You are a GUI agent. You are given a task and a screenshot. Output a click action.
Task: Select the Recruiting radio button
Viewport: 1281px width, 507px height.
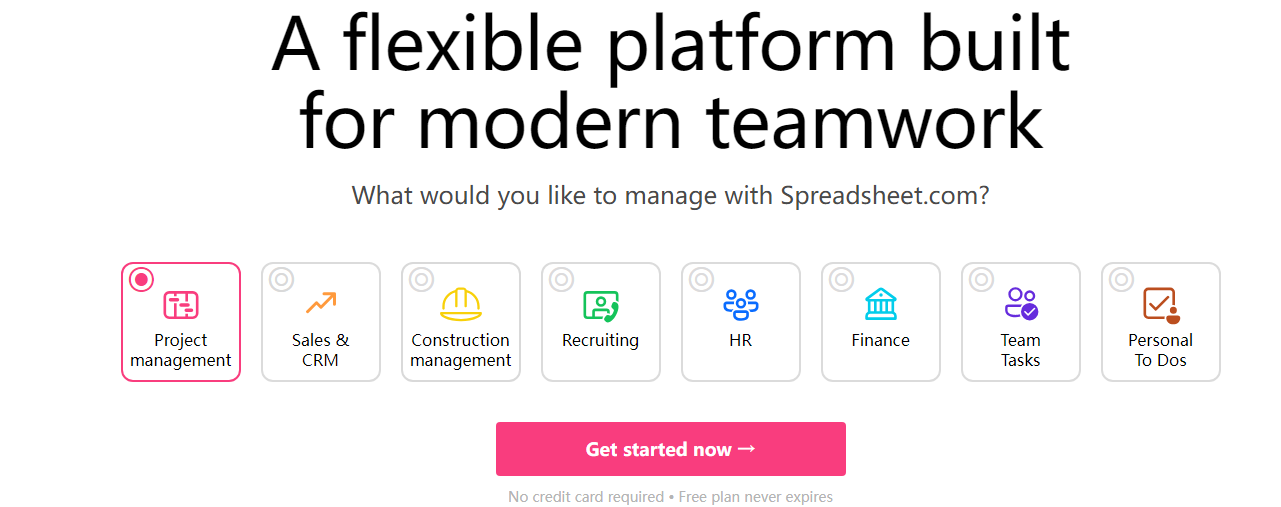click(561, 279)
